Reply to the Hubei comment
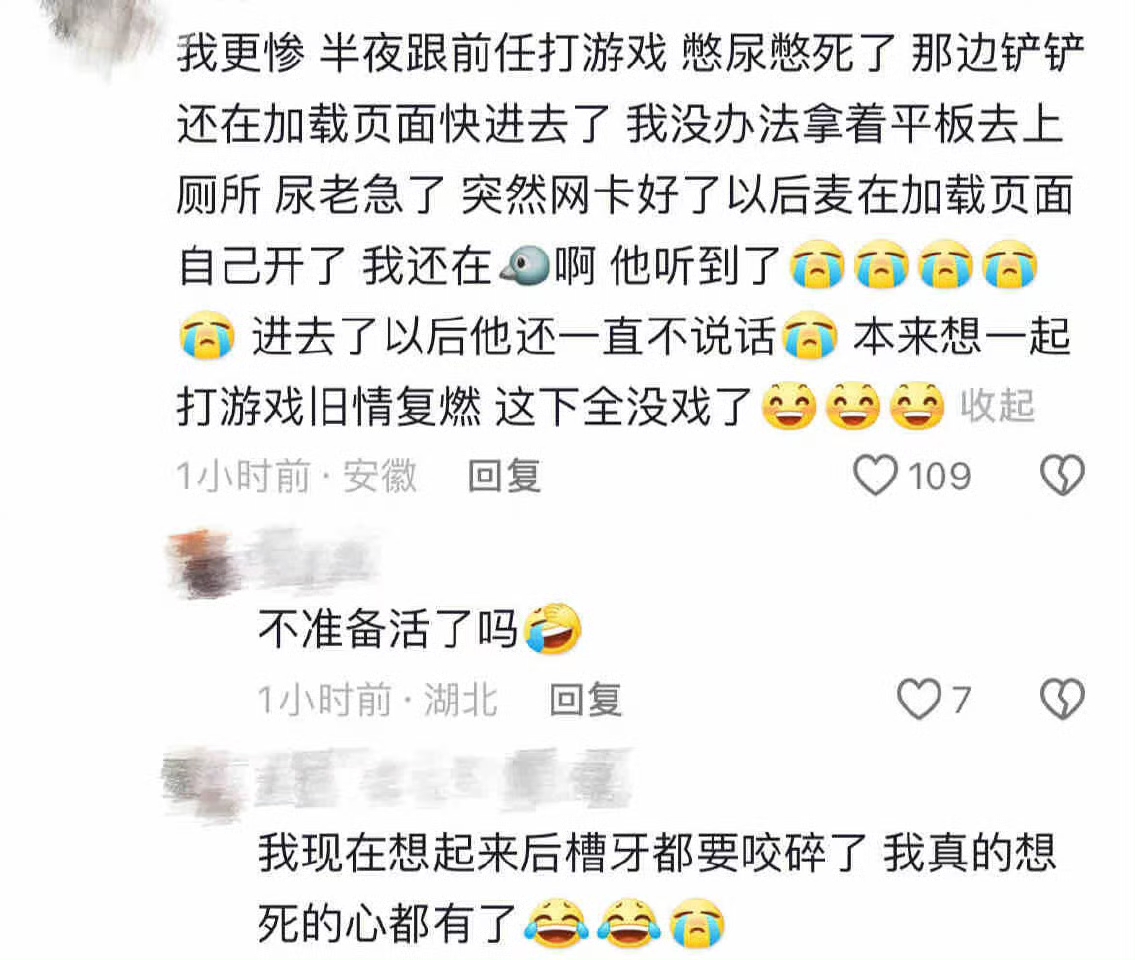1135x960 pixels. tap(585, 700)
